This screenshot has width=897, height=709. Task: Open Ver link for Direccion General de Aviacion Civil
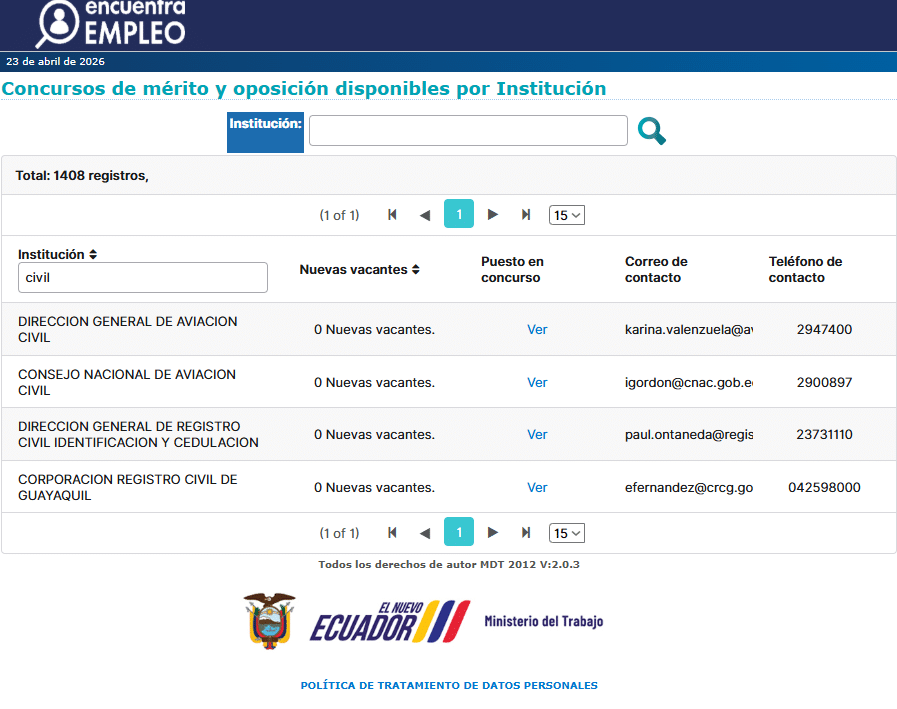(537, 330)
